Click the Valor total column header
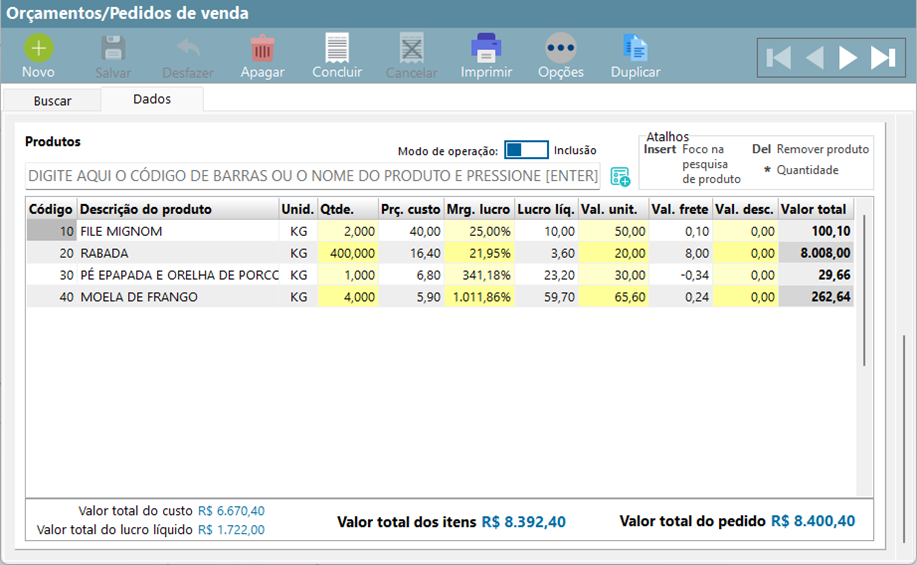 coord(814,209)
